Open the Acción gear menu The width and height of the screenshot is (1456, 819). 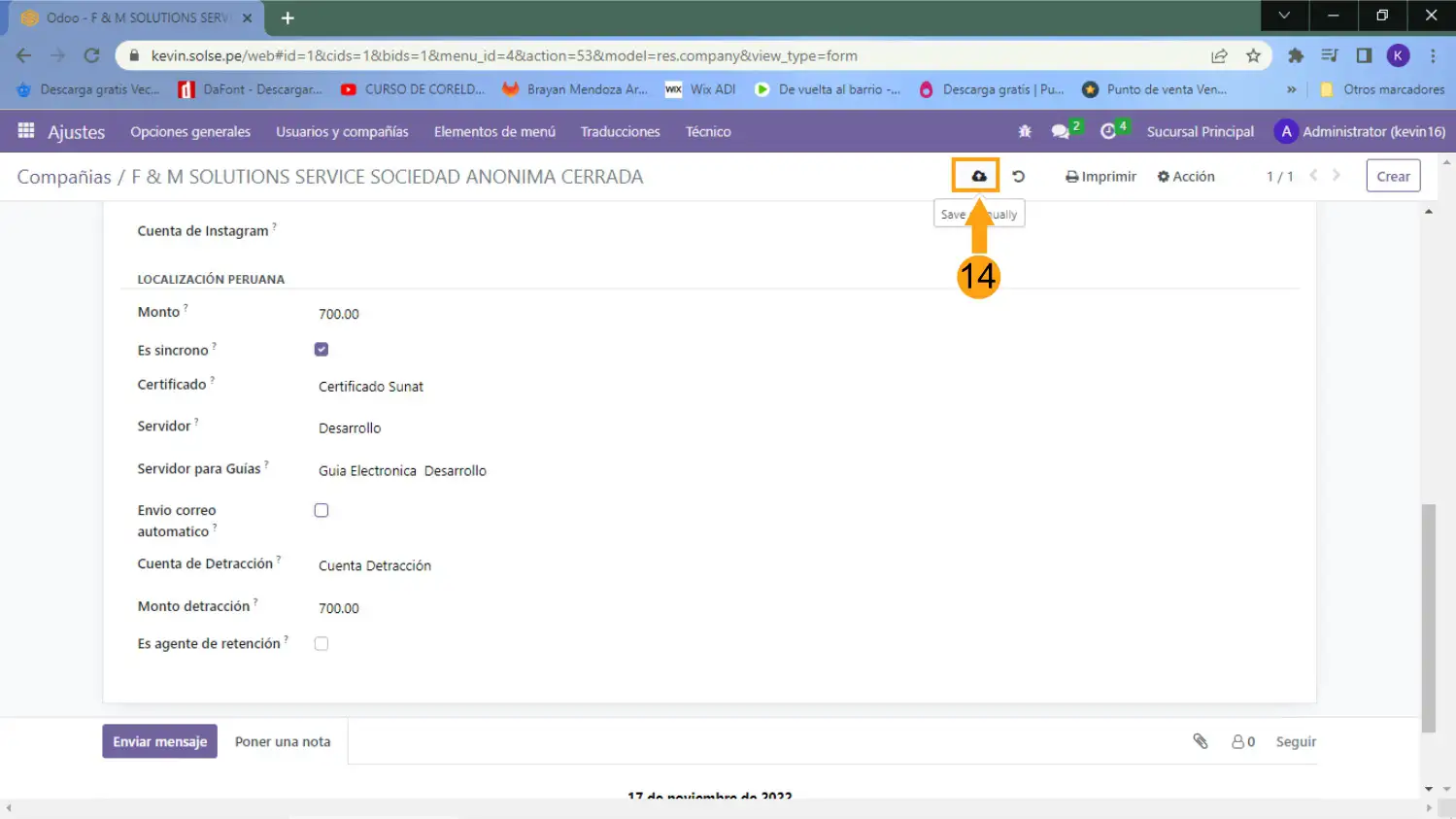pos(1186,176)
